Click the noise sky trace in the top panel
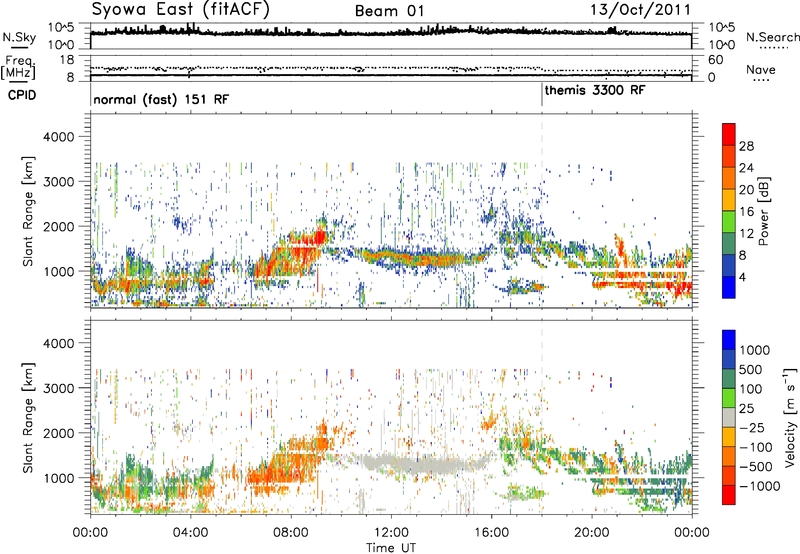Viewport: 800px width, 554px height. (x=391, y=32)
